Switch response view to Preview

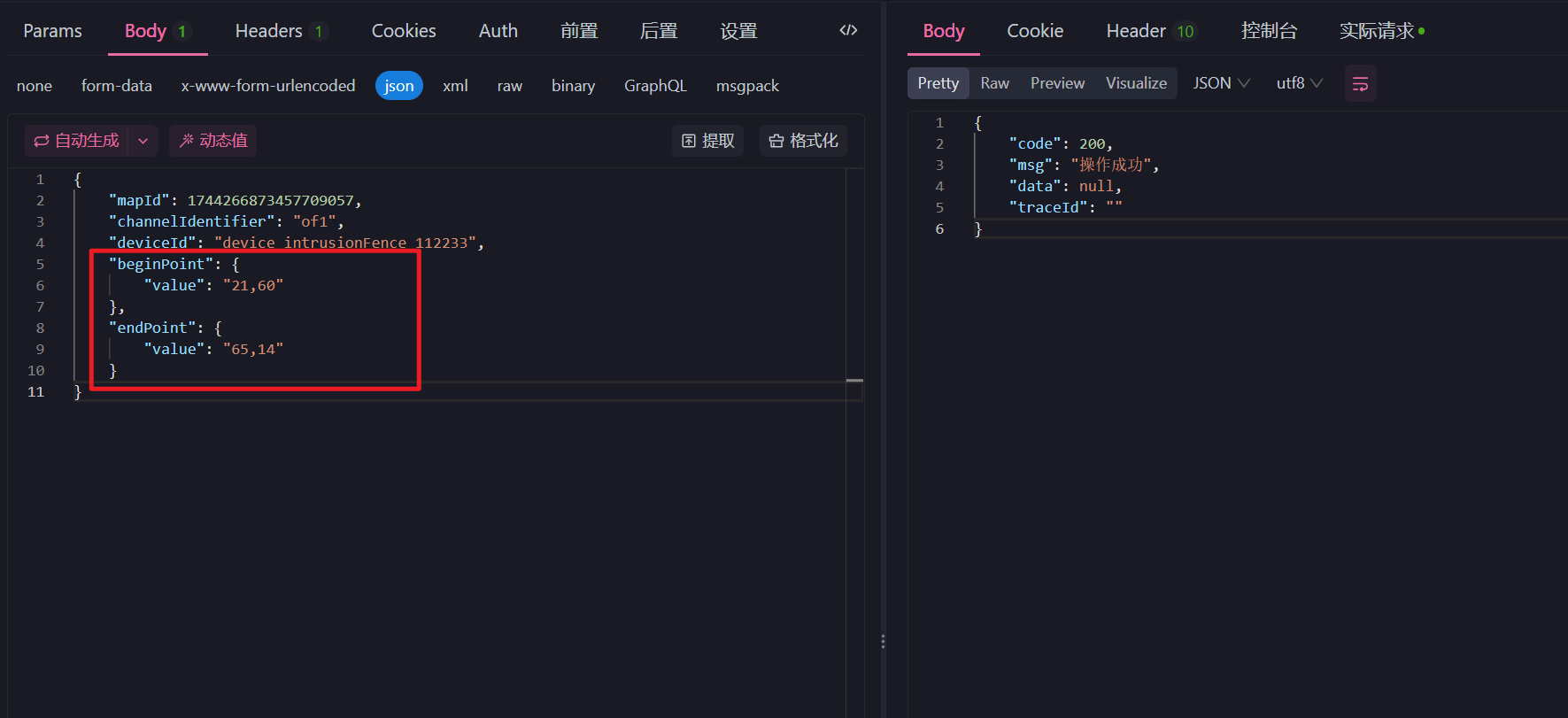[1057, 83]
